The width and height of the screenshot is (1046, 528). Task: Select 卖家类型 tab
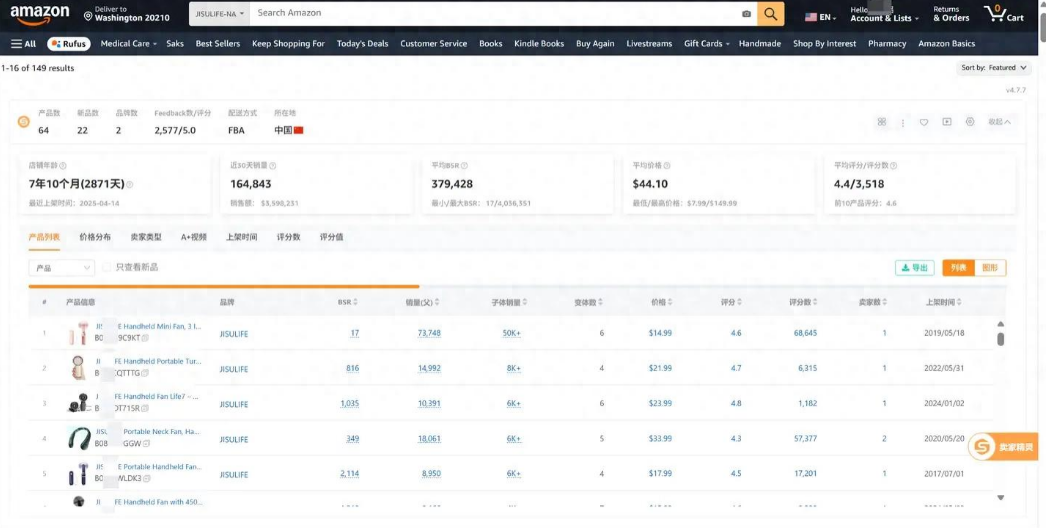[145, 237]
